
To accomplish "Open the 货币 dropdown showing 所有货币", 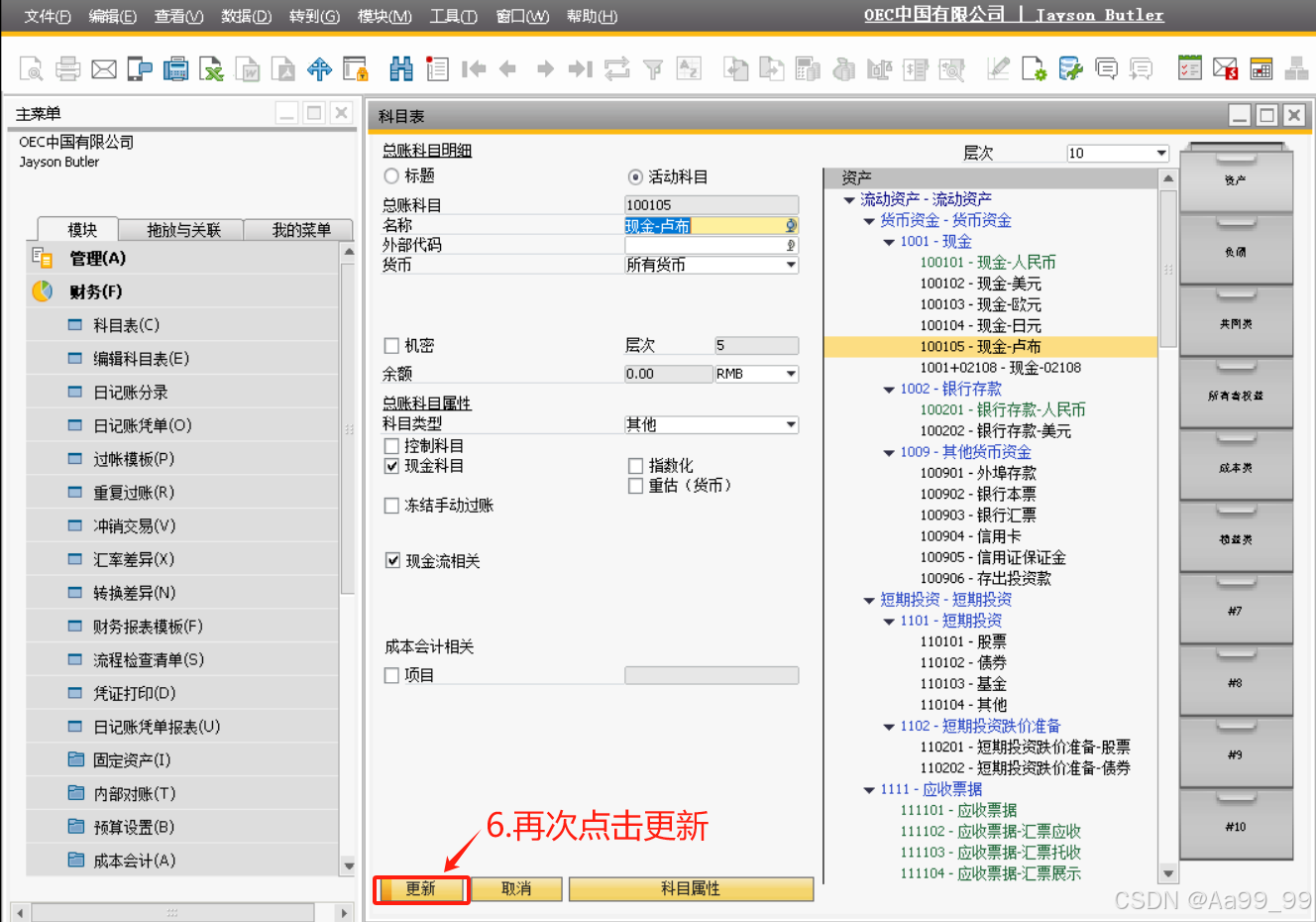I will [712, 265].
